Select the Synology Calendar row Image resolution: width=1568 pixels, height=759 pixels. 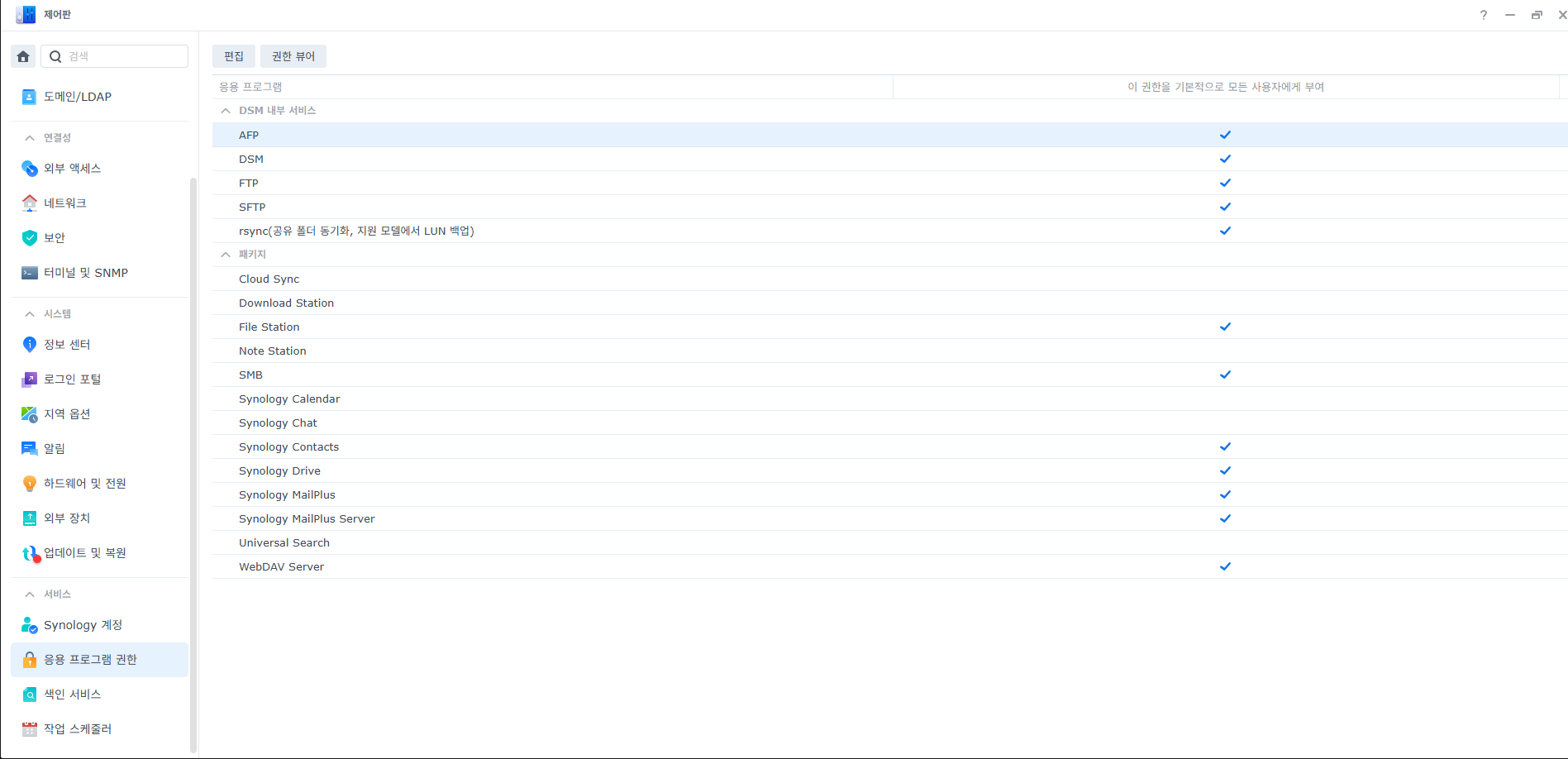click(x=890, y=399)
